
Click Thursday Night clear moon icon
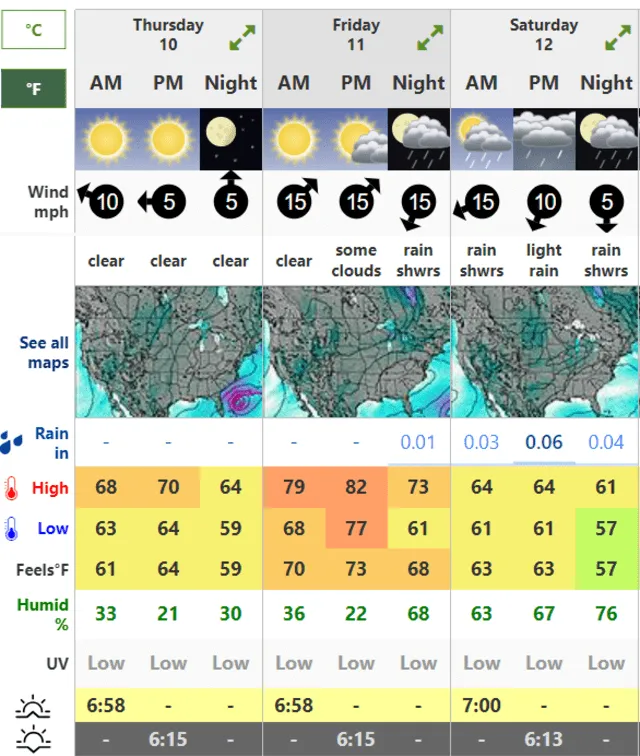click(x=230, y=139)
